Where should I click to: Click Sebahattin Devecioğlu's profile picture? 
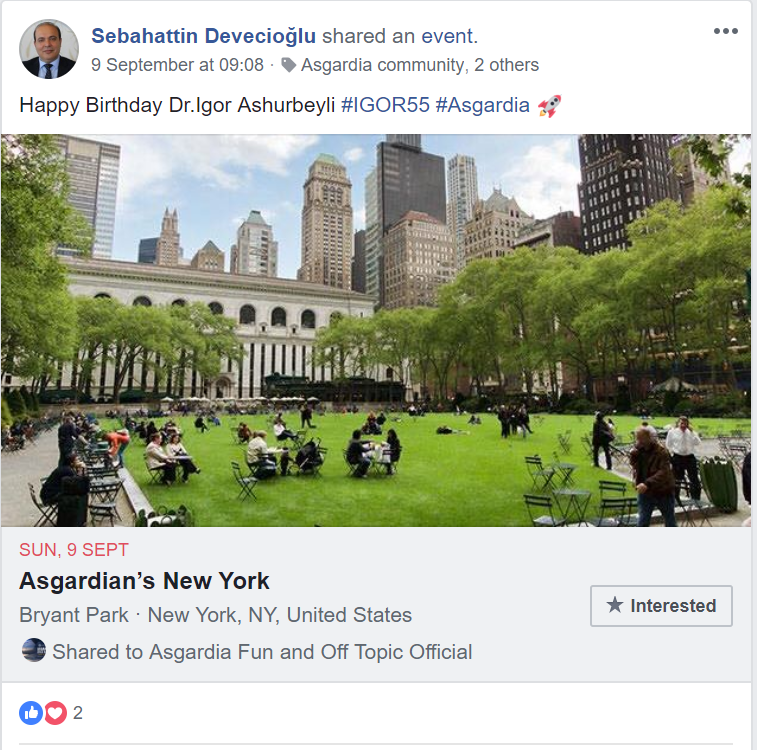49,49
